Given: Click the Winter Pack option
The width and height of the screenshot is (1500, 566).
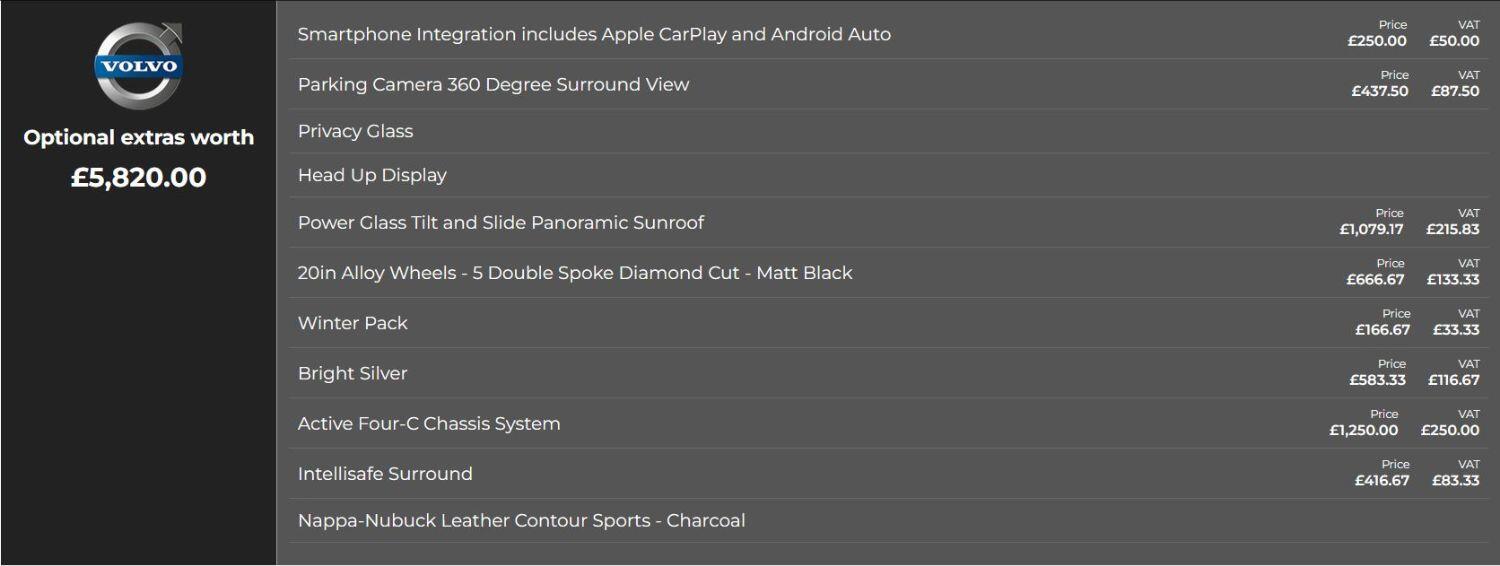Looking at the screenshot, I should [889, 322].
